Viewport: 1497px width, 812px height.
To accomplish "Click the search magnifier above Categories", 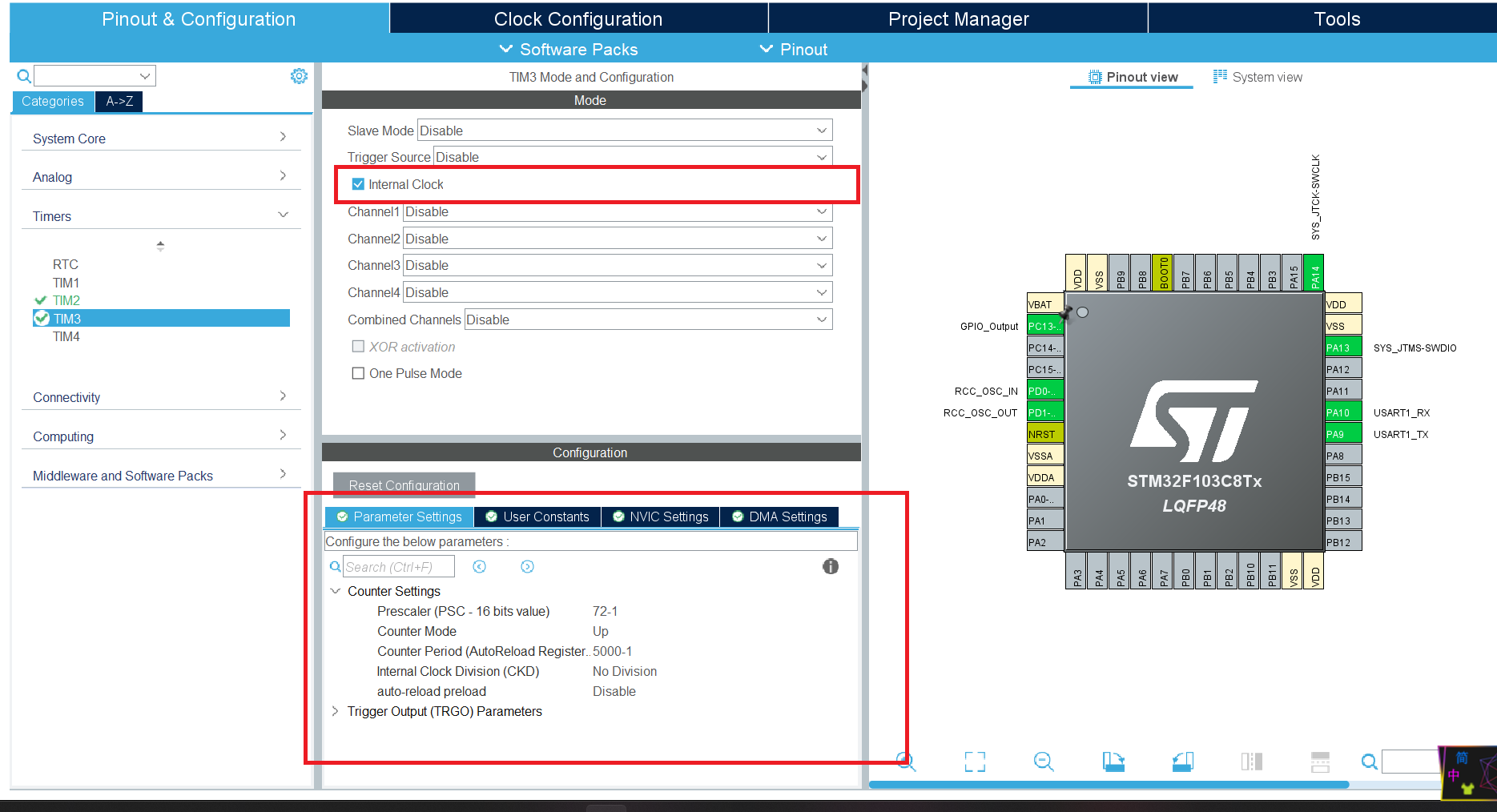I will point(24,76).
